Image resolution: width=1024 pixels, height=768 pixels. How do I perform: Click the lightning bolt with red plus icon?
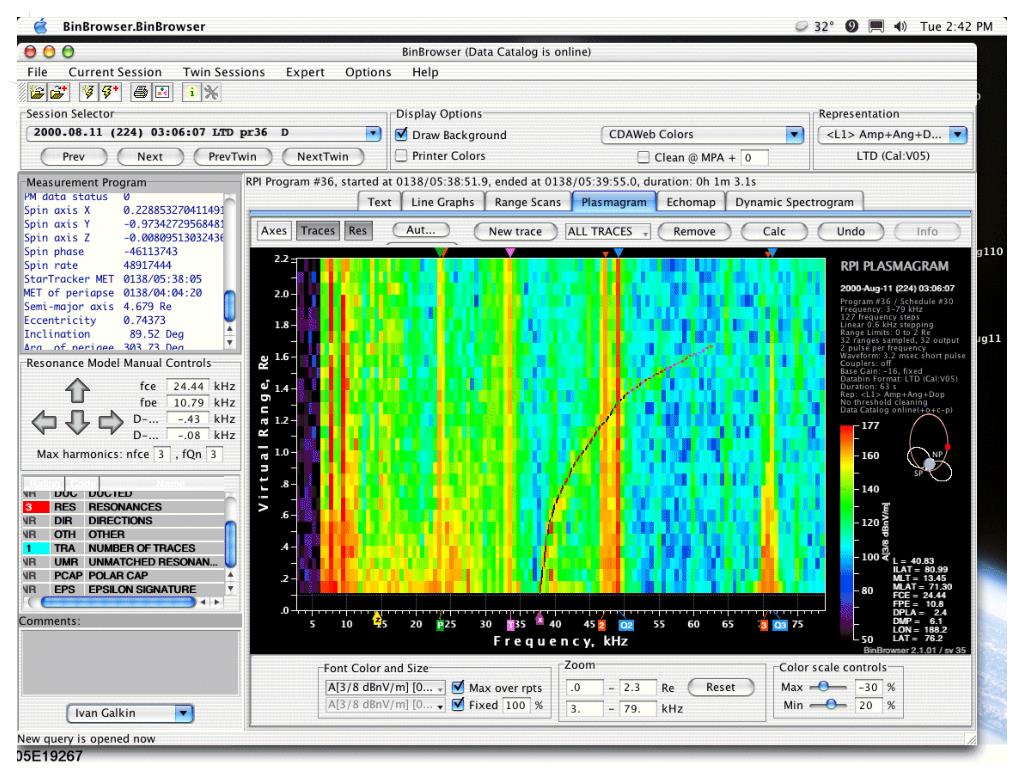click(110, 93)
